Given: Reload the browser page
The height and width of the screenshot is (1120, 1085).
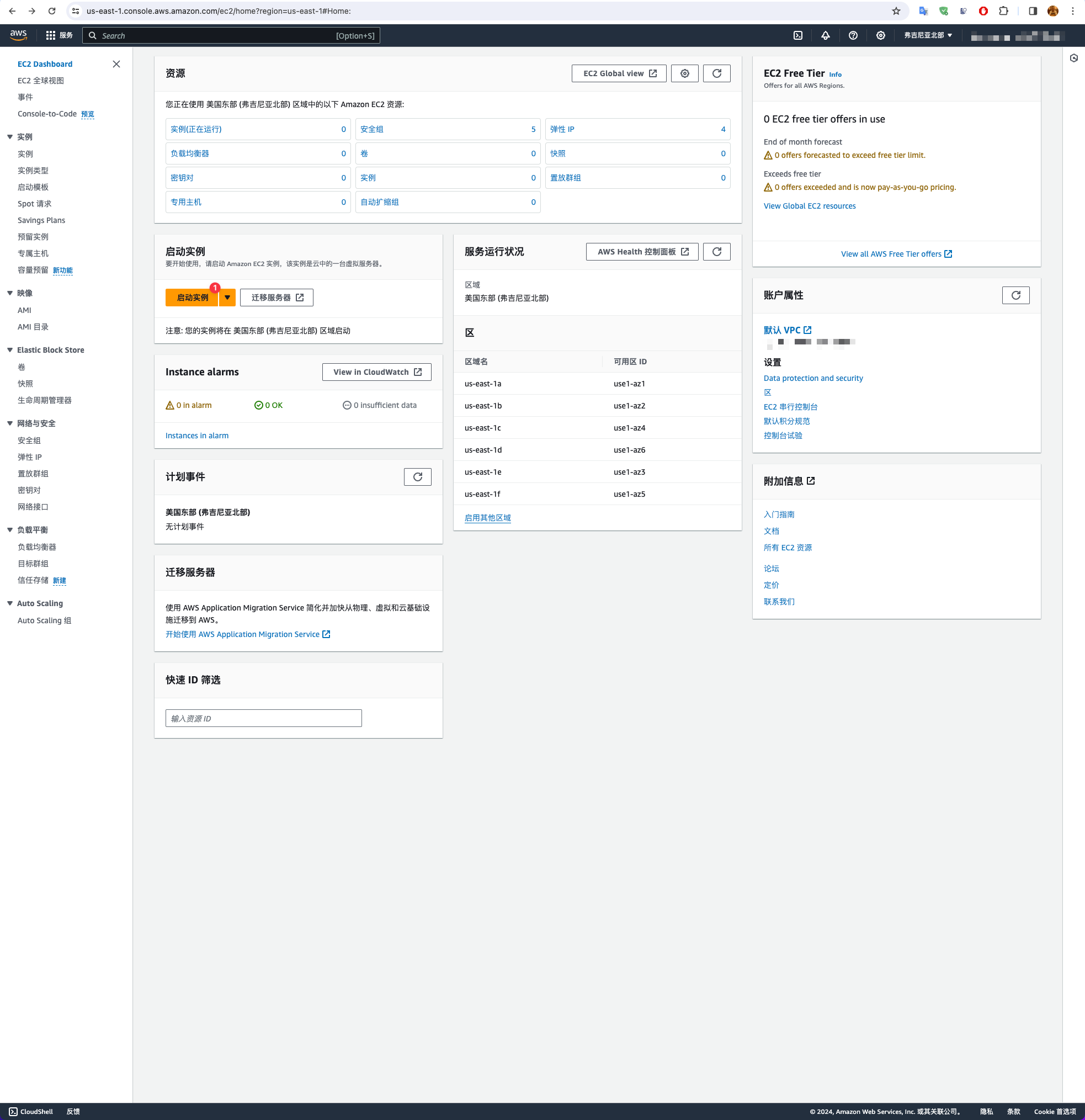Looking at the screenshot, I should point(51,11).
